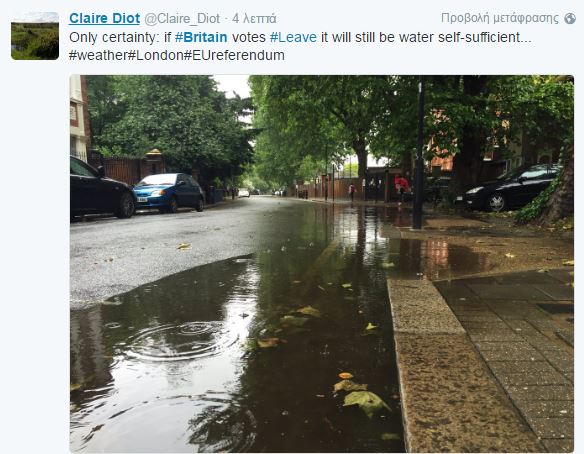Open the Claire Diot name link
The image size is (584, 454).
105,18
